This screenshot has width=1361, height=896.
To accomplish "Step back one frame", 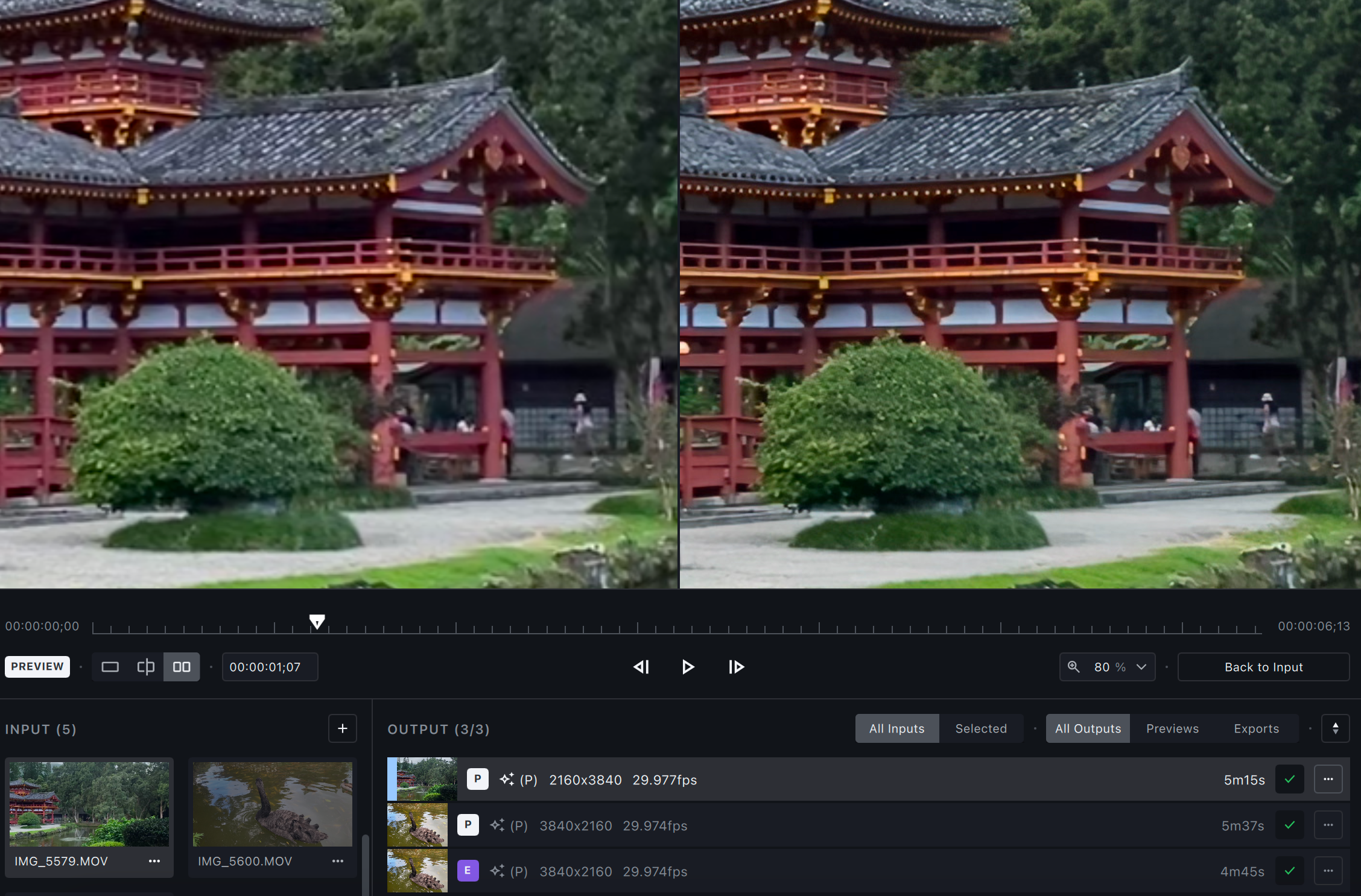I will coord(641,667).
